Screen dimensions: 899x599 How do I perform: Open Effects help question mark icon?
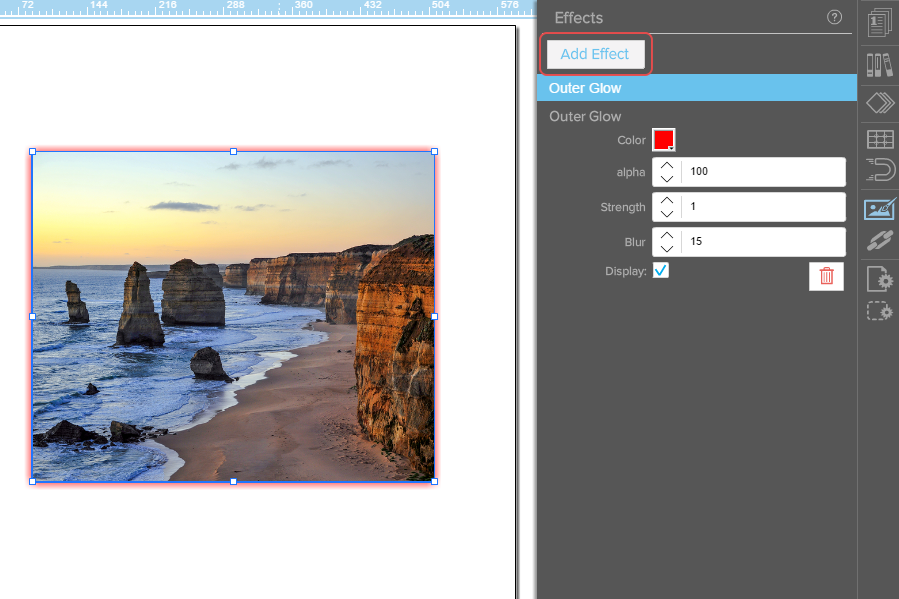pyautogui.click(x=835, y=17)
